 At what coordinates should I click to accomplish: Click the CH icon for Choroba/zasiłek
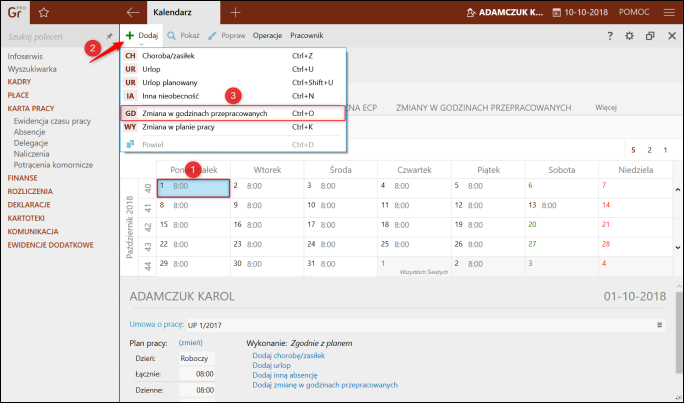130,56
